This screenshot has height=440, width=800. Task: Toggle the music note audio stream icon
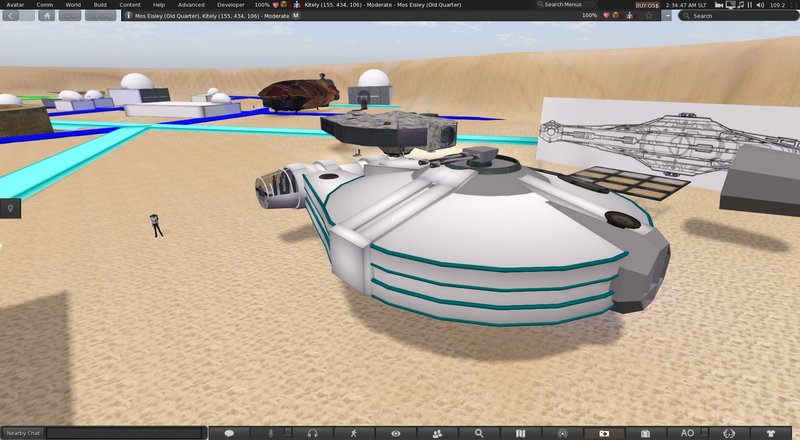(x=741, y=5)
